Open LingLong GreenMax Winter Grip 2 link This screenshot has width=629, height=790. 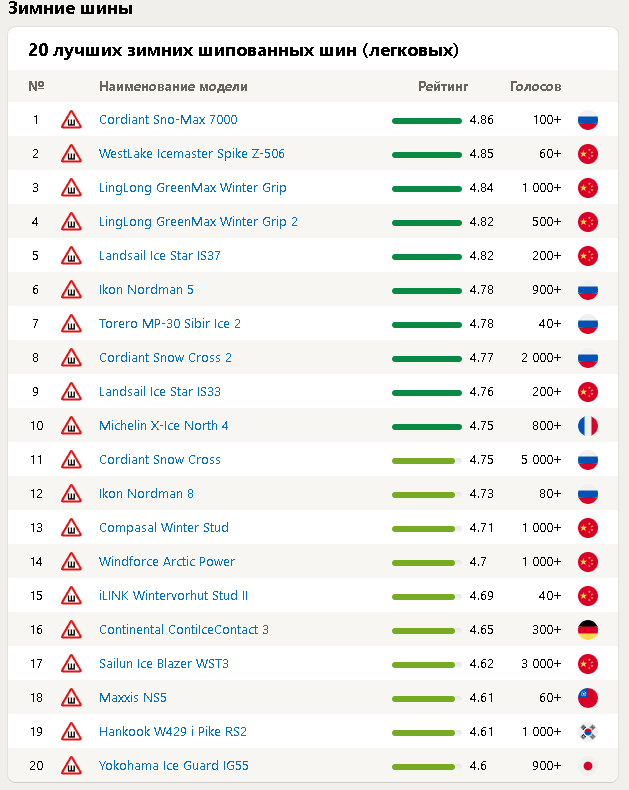(x=198, y=222)
